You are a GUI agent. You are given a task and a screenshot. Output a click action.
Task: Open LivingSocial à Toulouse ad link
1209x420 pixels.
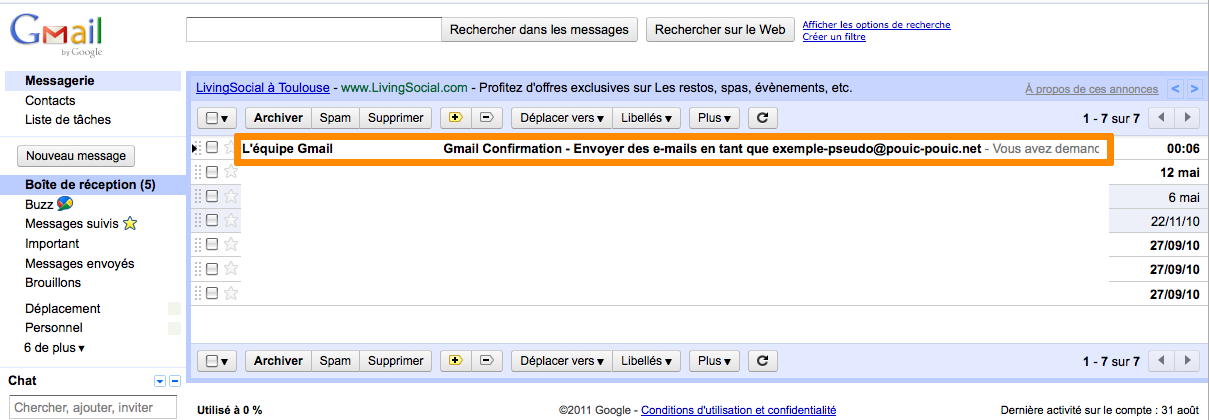(x=262, y=88)
